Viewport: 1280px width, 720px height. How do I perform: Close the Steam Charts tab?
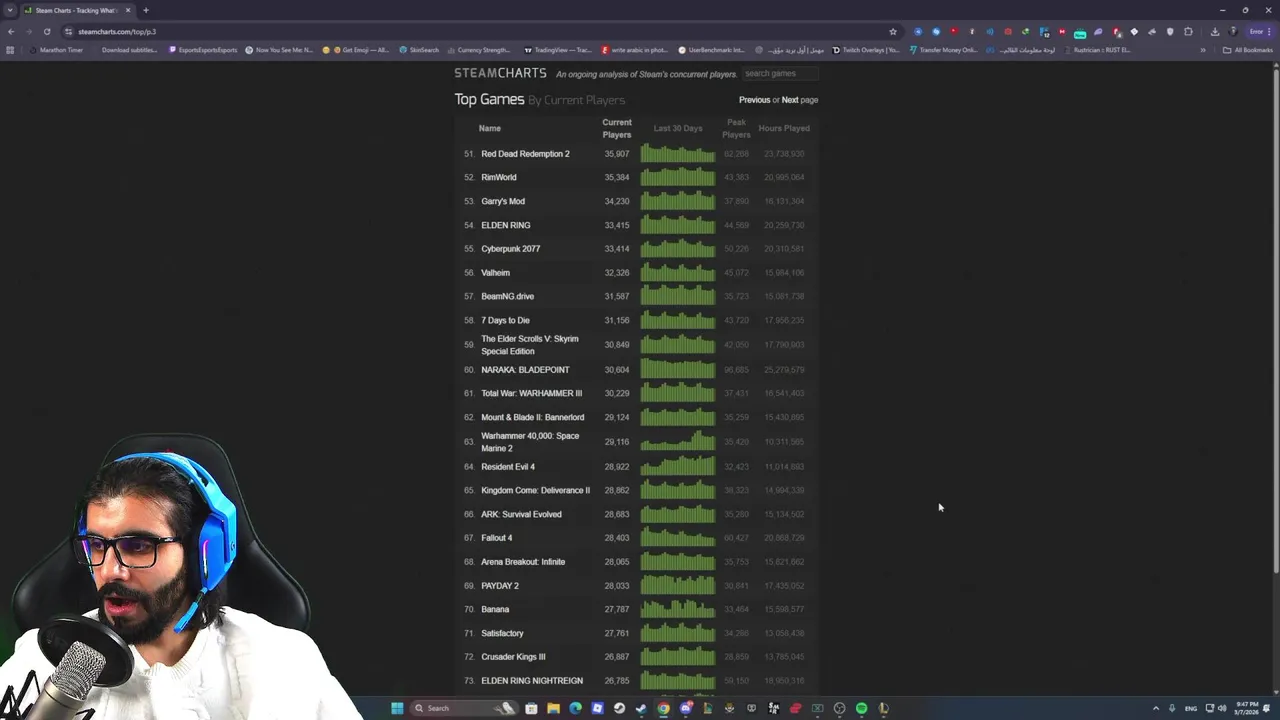point(128,10)
